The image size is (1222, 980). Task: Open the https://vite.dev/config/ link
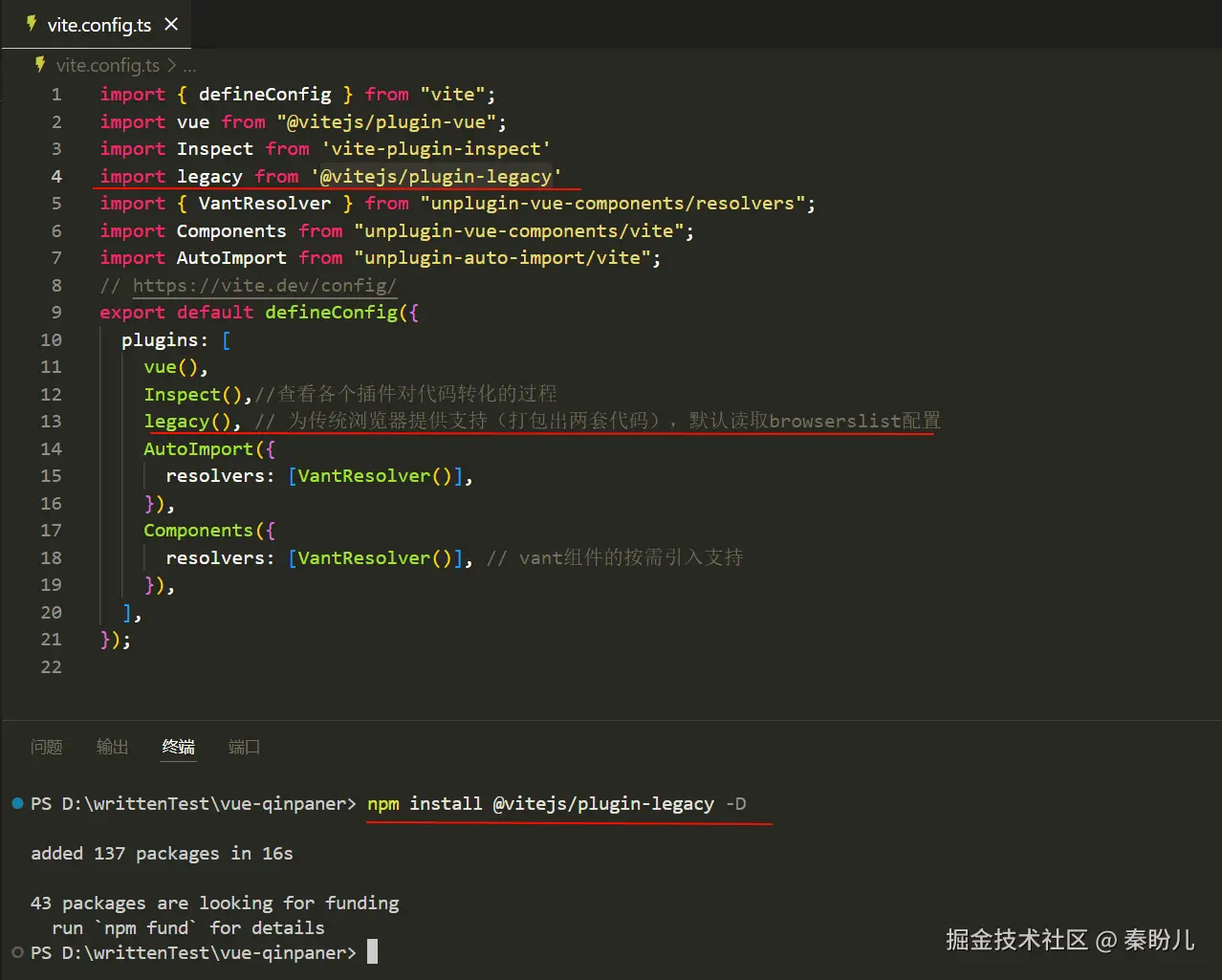point(265,285)
